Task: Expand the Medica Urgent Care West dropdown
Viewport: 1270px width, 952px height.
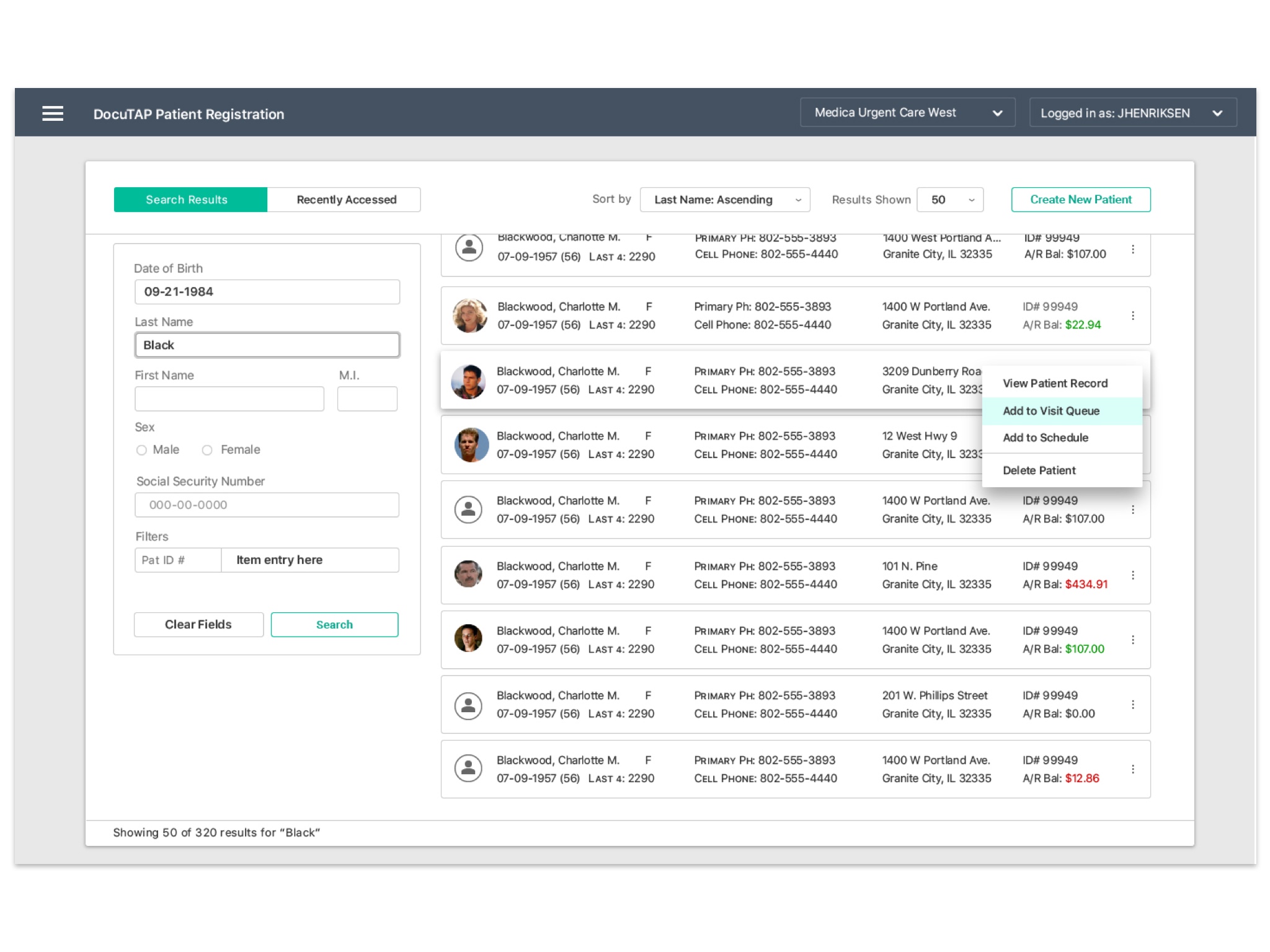Action: tap(907, 113)
